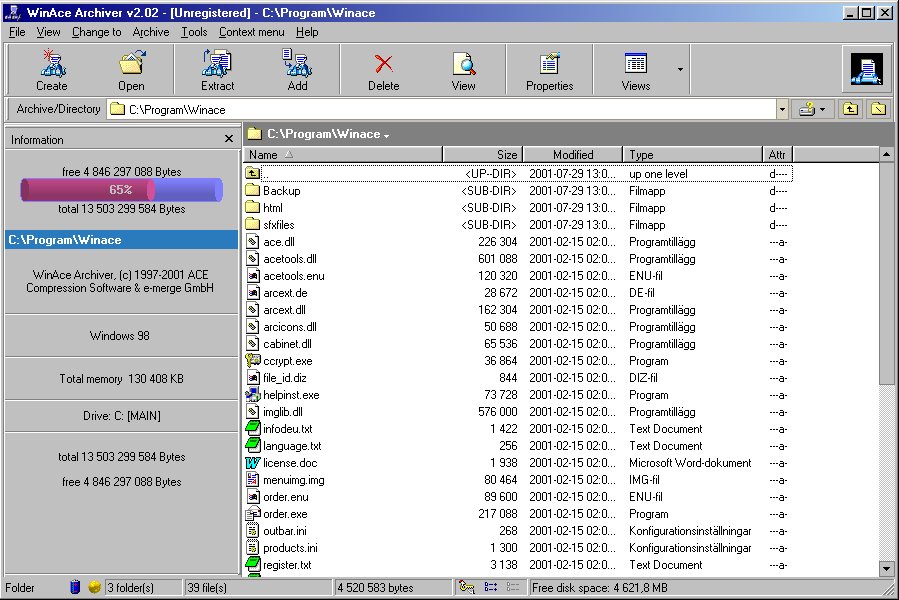Select the order.exe icon
The image size is (899, 600).
(x=253, y=513)
